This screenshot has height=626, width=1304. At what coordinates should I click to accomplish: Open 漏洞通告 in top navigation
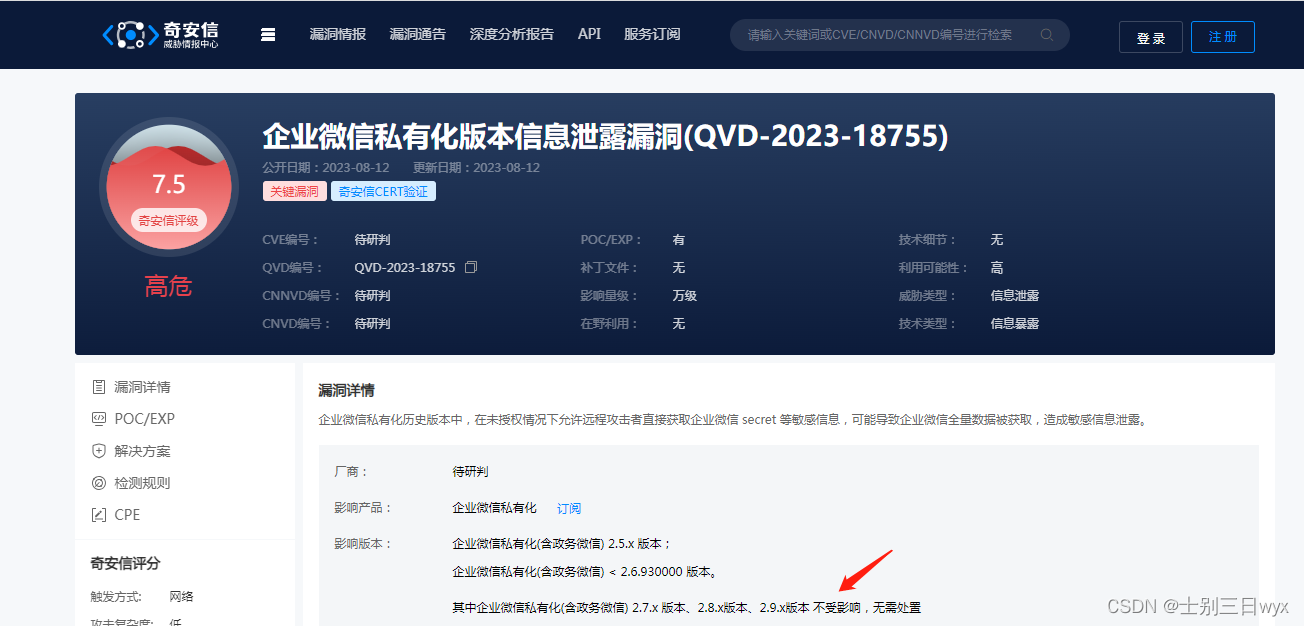[x=418, y=34]
